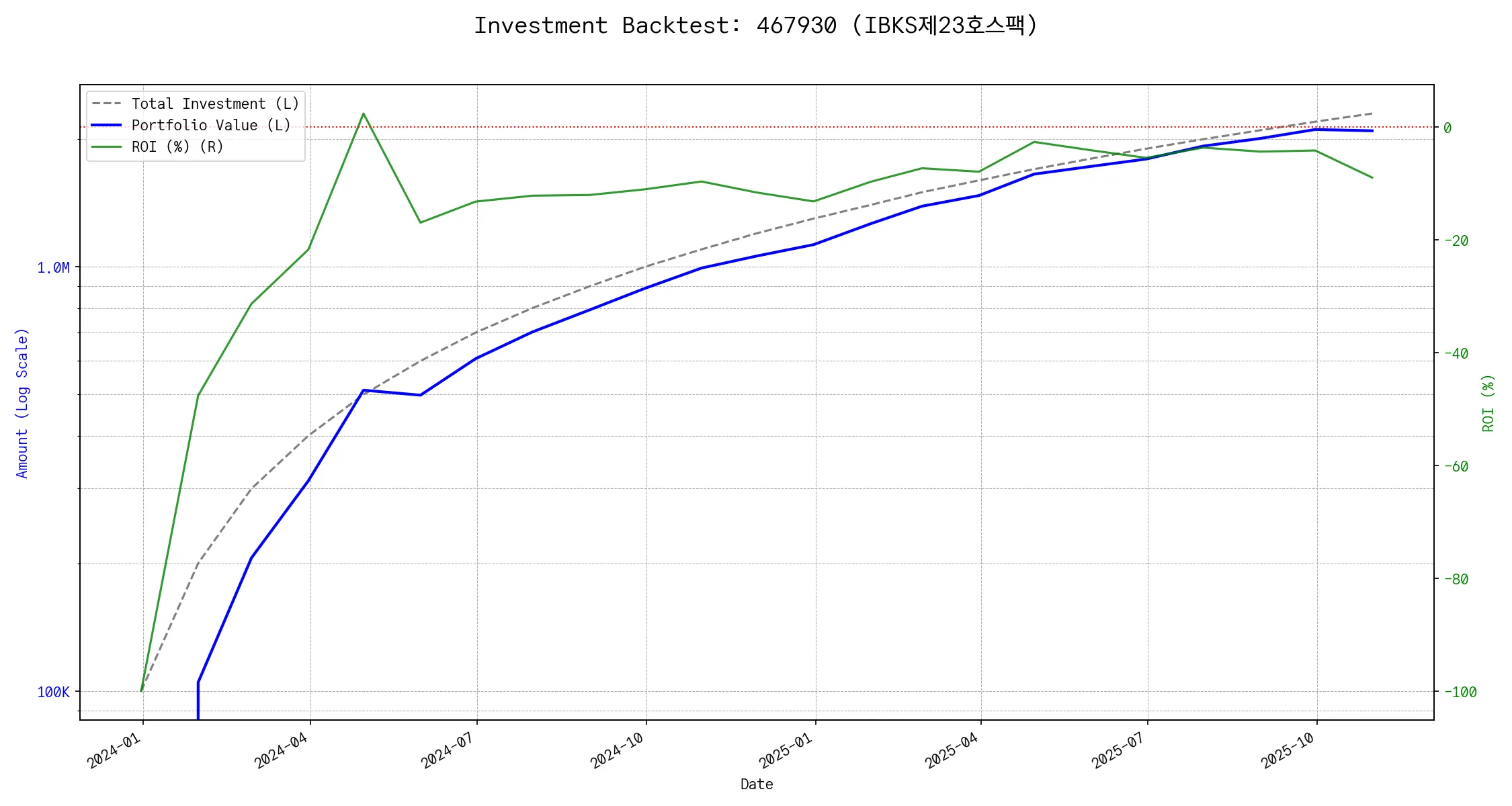Click the 'ROI (%)' right axis title

pos(1488,403)
